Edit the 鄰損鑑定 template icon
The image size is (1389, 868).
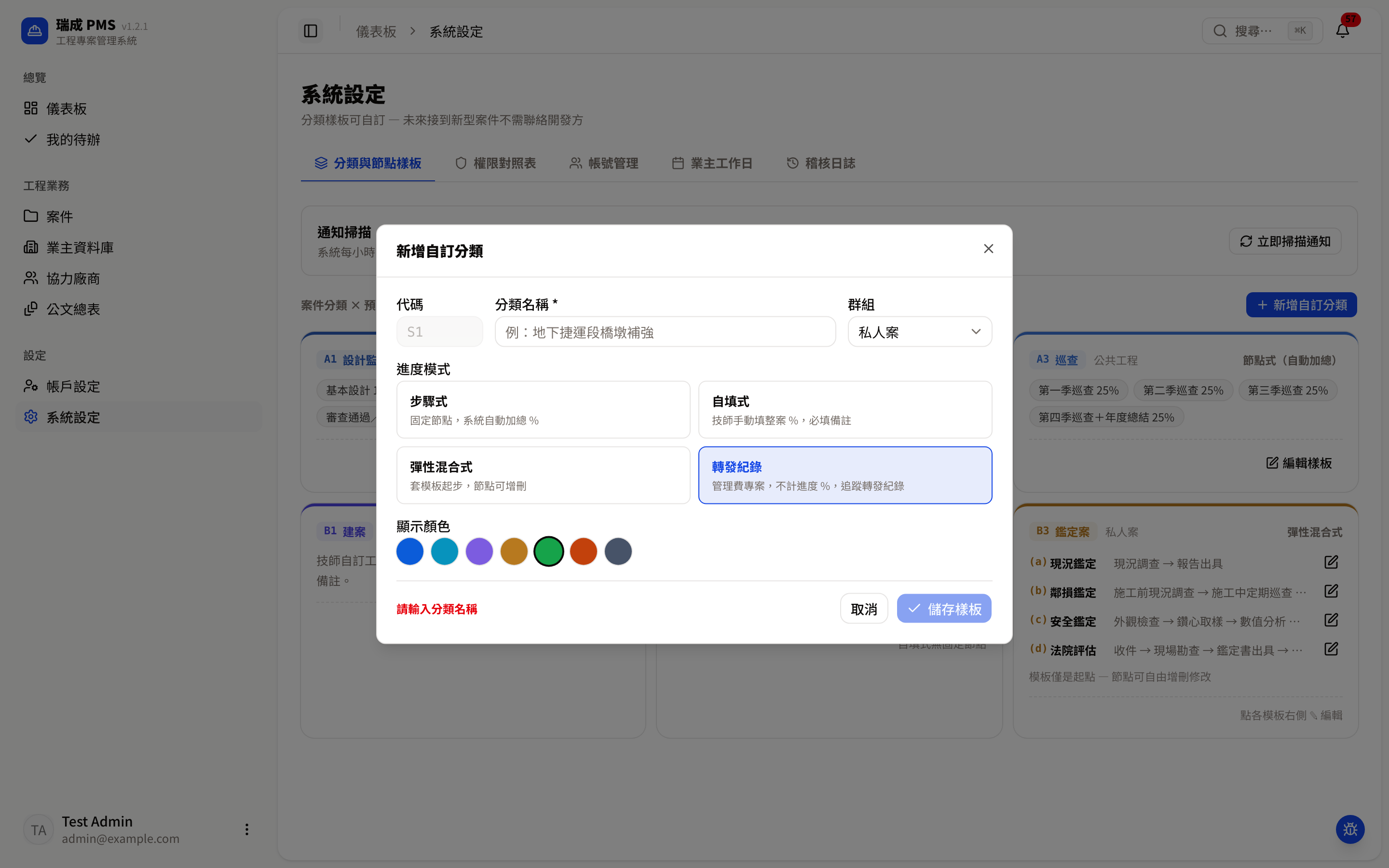click(x=1331, y=591)
